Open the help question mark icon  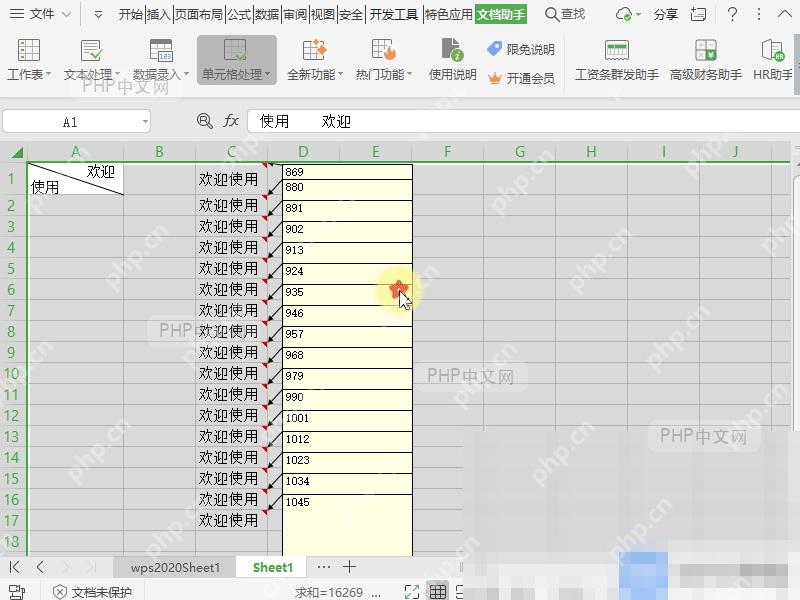coord(732,14)
